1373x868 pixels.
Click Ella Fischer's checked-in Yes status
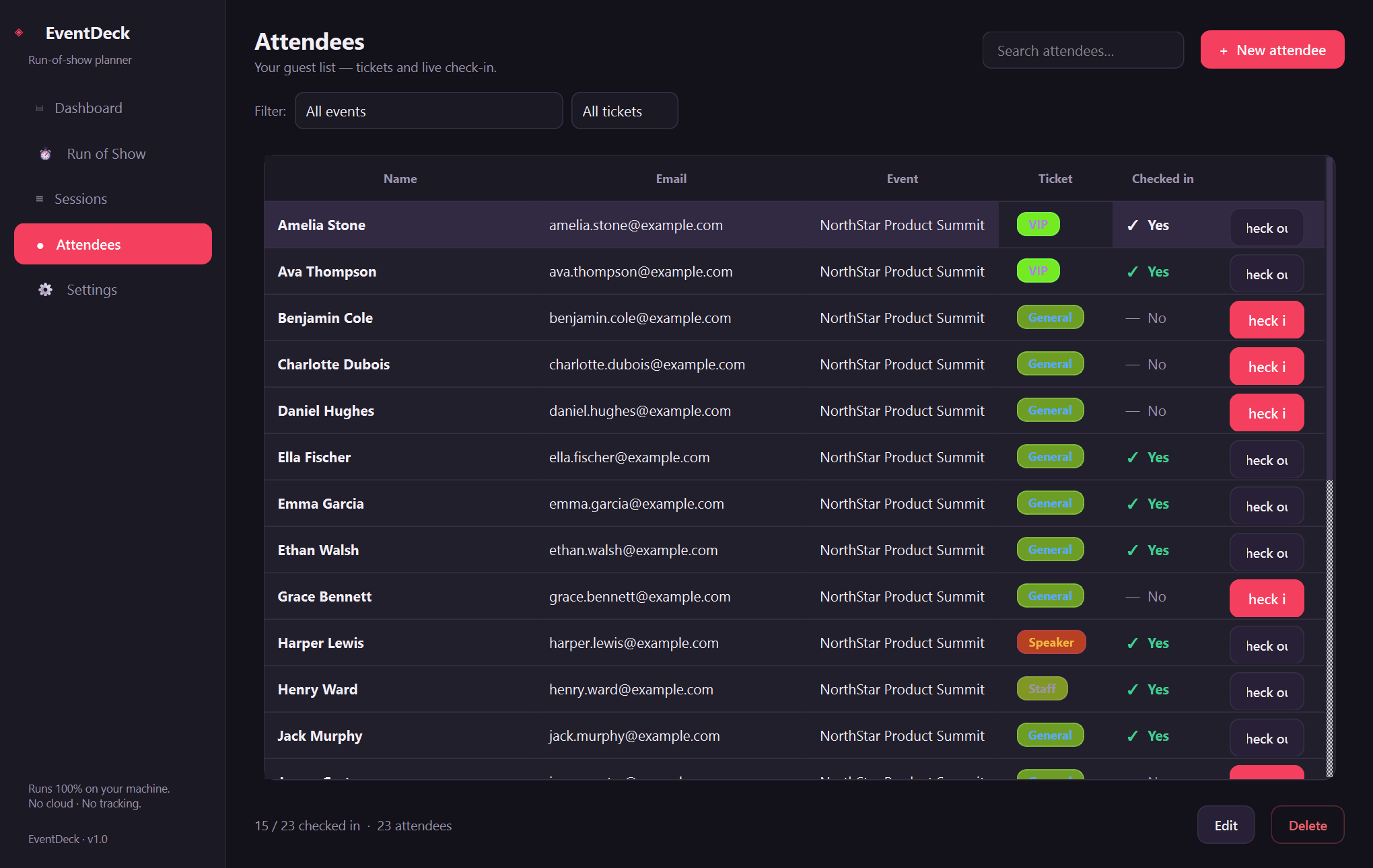click(x=1148, y=457)
